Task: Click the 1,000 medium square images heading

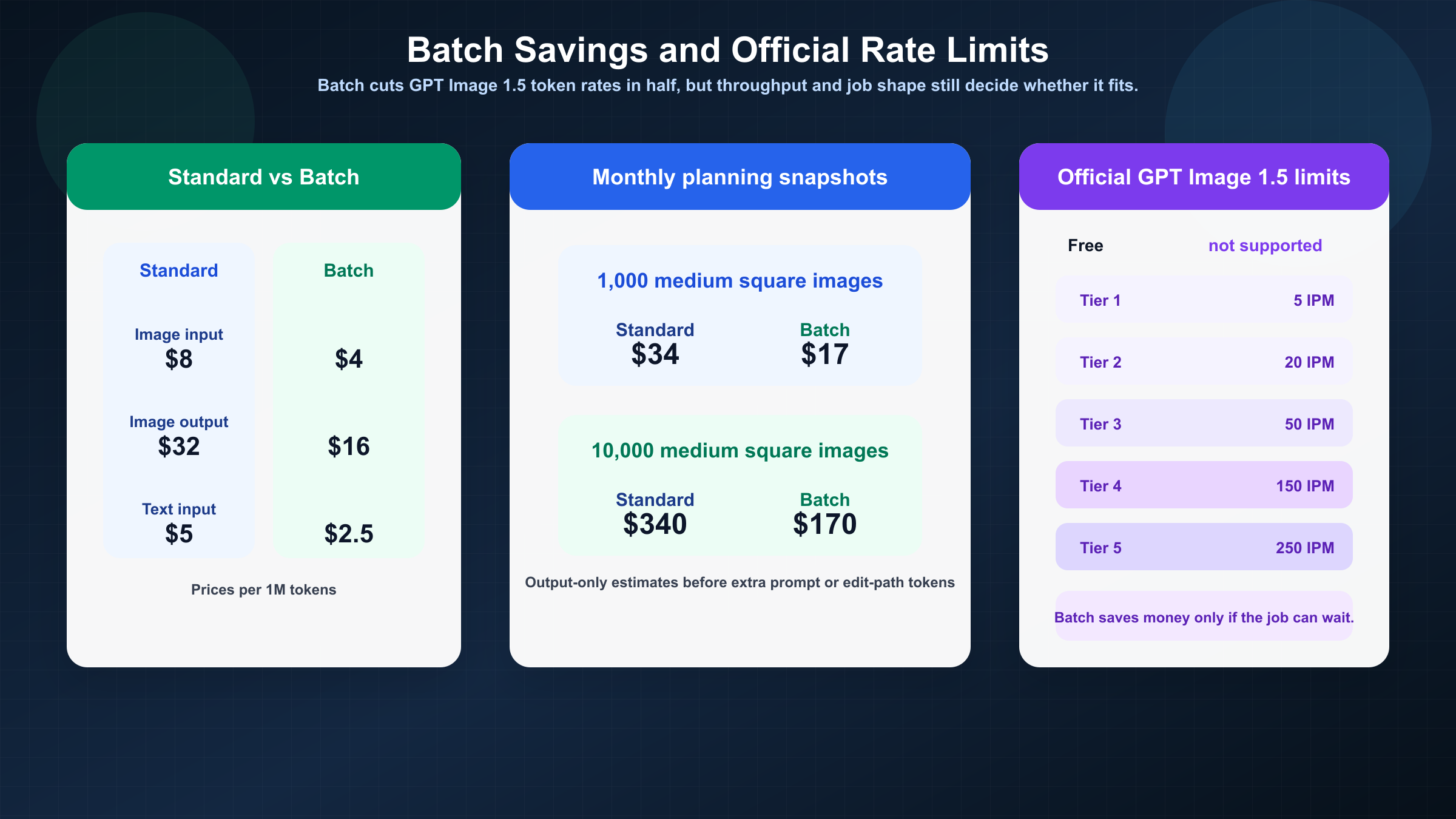Action: coord(740,281)
